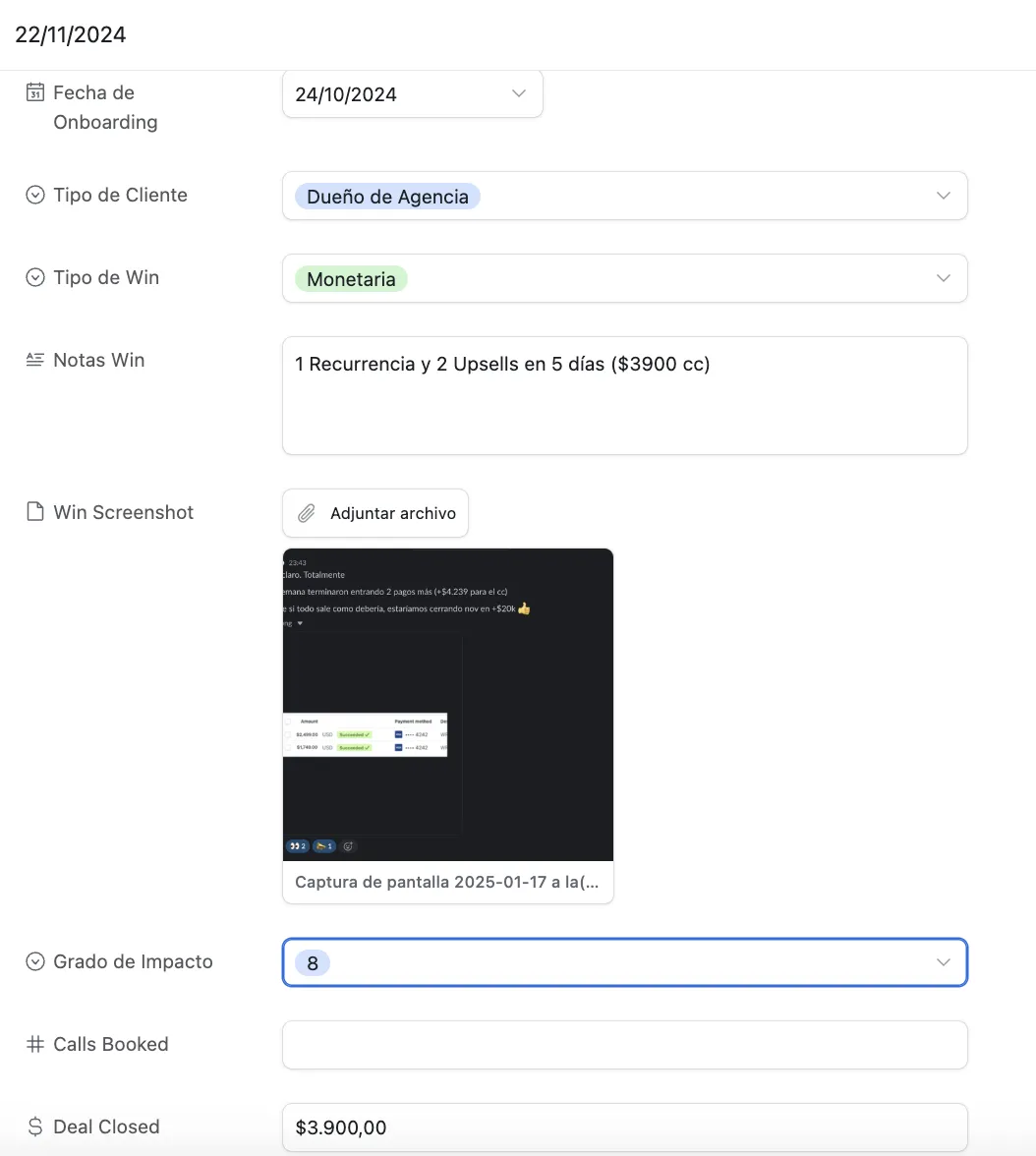Click the Tipo de Win label
The width and height of the screenshot is (1036, 1156).
(106, 277)
